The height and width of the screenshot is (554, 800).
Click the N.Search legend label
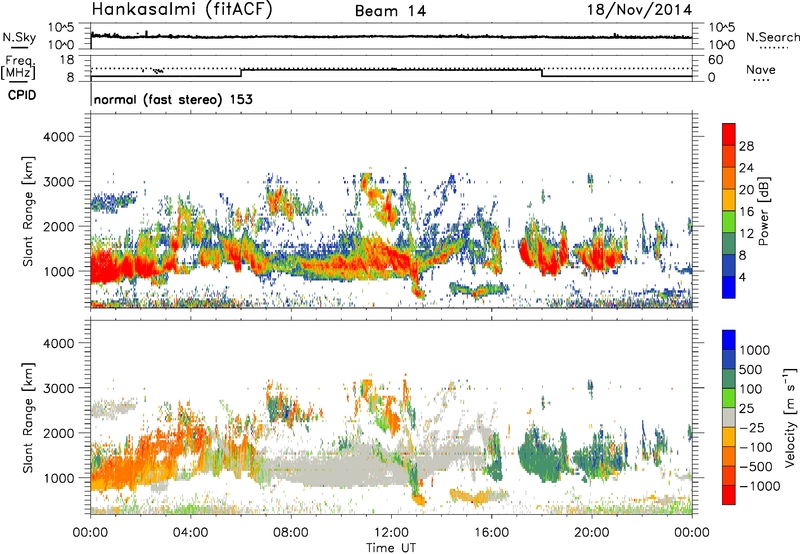(773, 37)
